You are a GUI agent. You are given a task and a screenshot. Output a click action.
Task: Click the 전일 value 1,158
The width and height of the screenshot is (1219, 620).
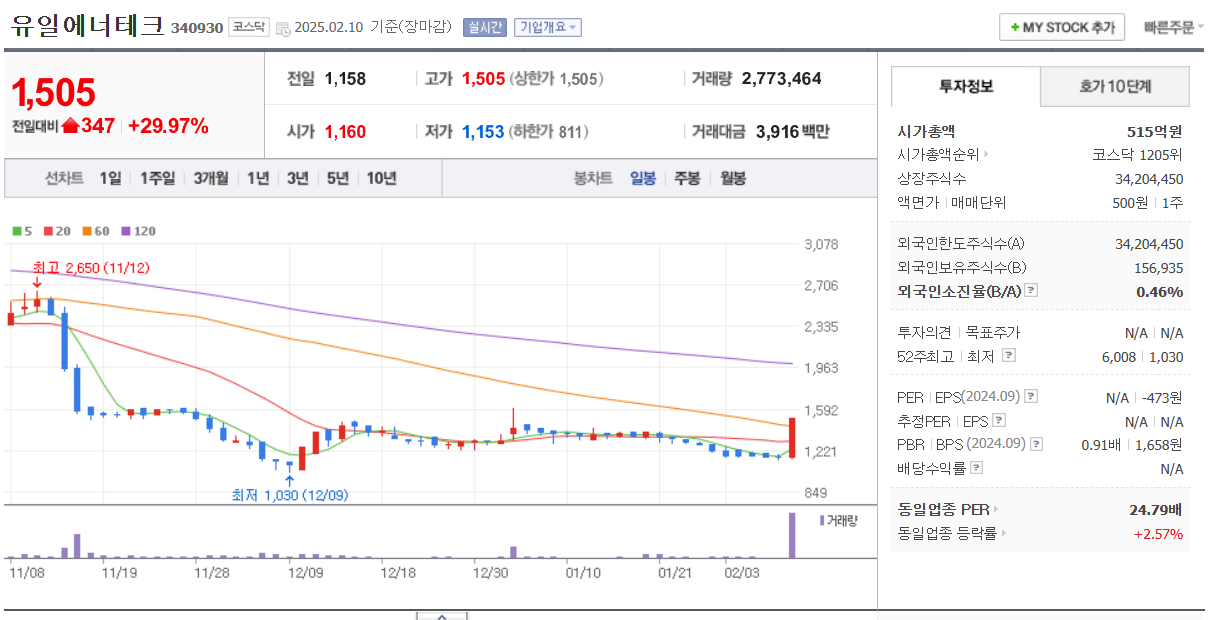coord(345,79)
